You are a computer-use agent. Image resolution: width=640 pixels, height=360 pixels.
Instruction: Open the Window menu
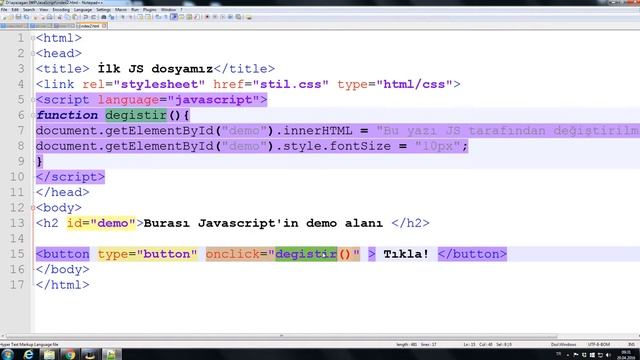coord(168,10)
